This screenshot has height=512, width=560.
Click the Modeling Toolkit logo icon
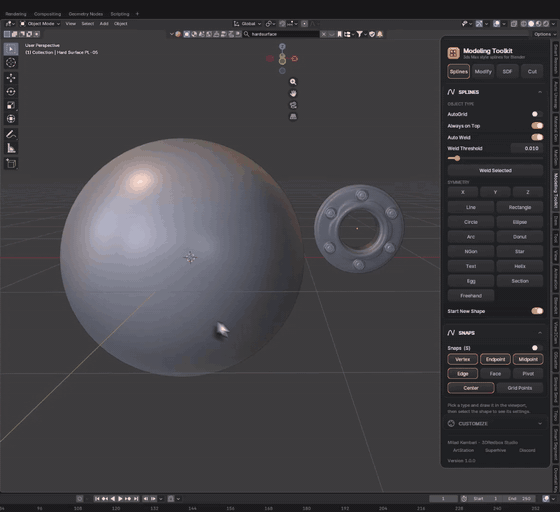pyautogui.click(x=453, y=53)
